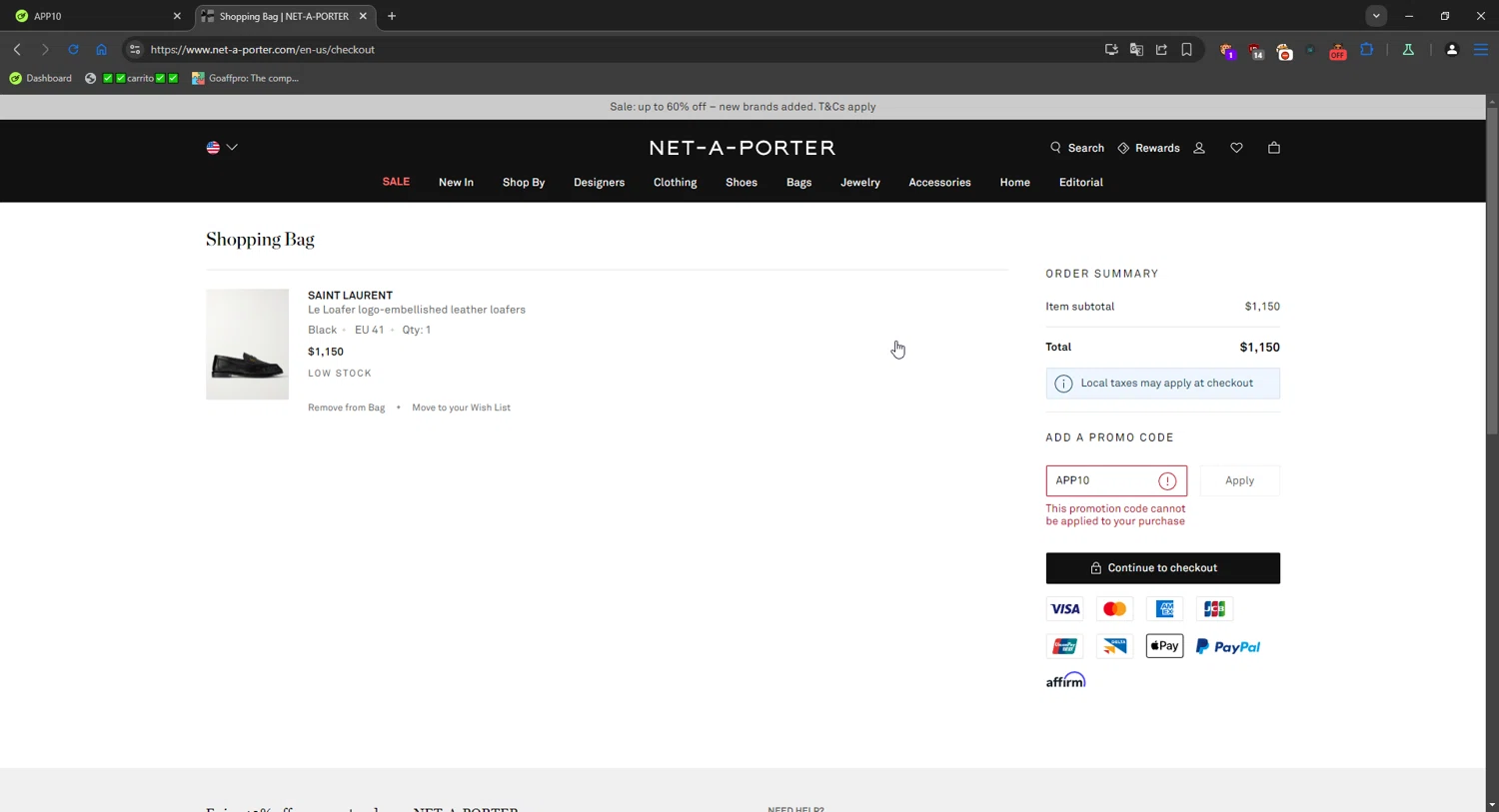Image resolution: width=1499 pixels, height=812 pixels.
Task: Open the browser profile icon
Action: (1452, 49)
